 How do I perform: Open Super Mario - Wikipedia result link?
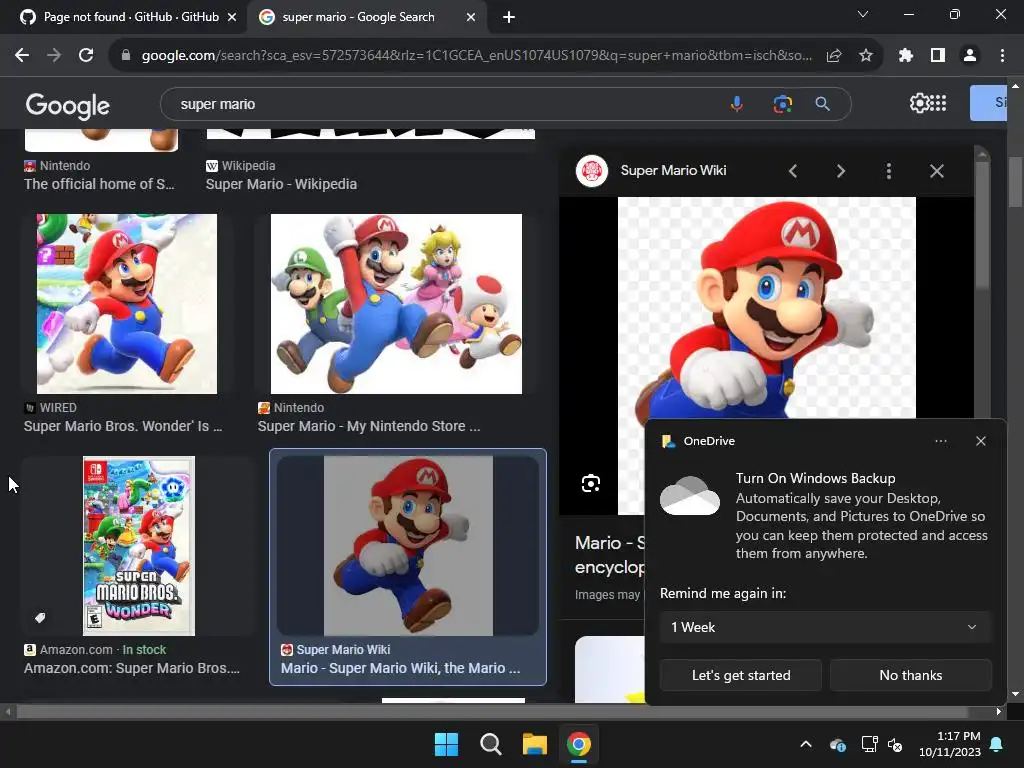click(281, 184)
